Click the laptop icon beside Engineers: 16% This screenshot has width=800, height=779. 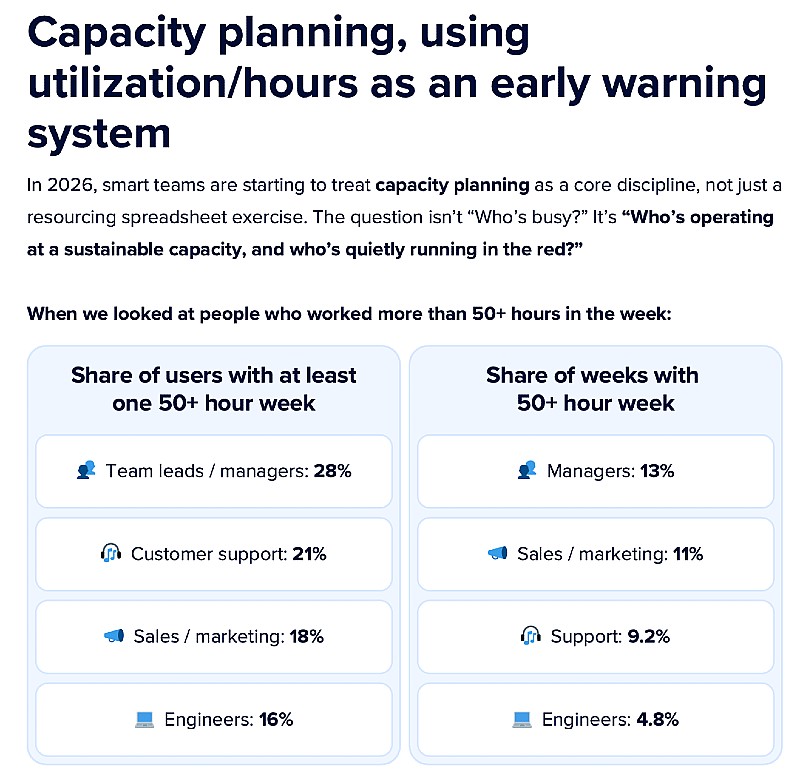(x=145, y=719)
